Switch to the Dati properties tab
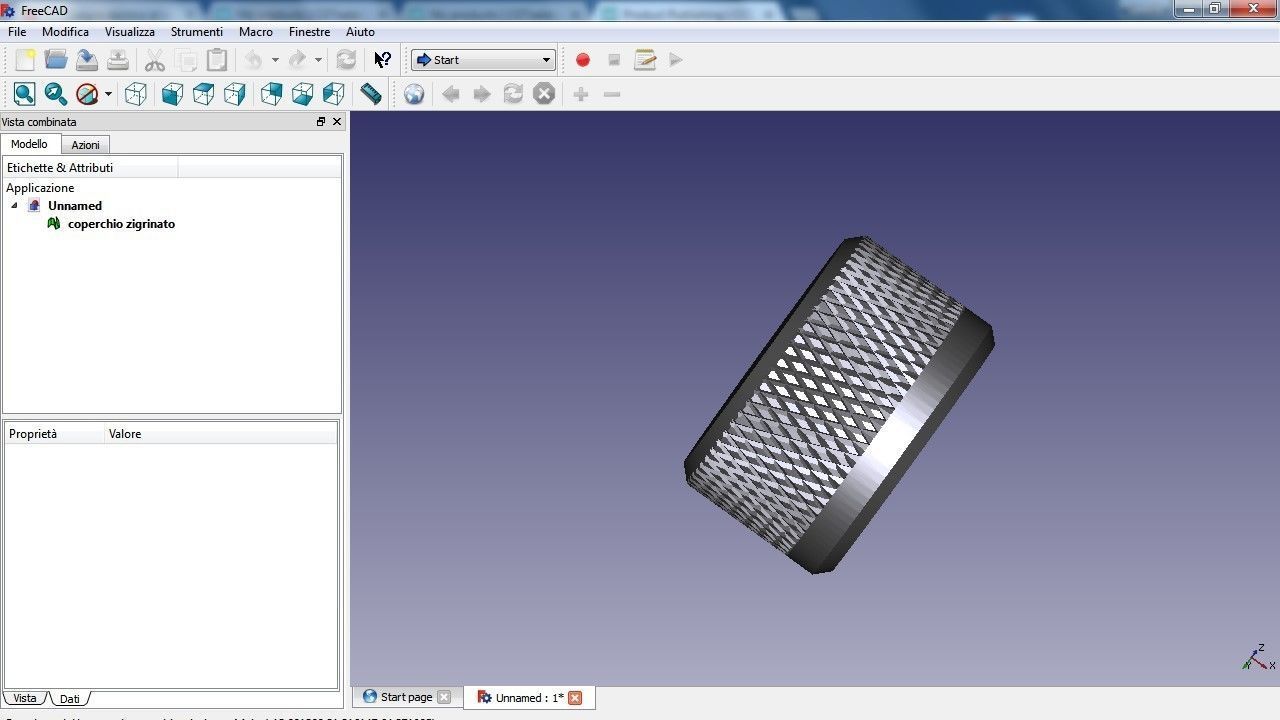 (x=69, y=699)
